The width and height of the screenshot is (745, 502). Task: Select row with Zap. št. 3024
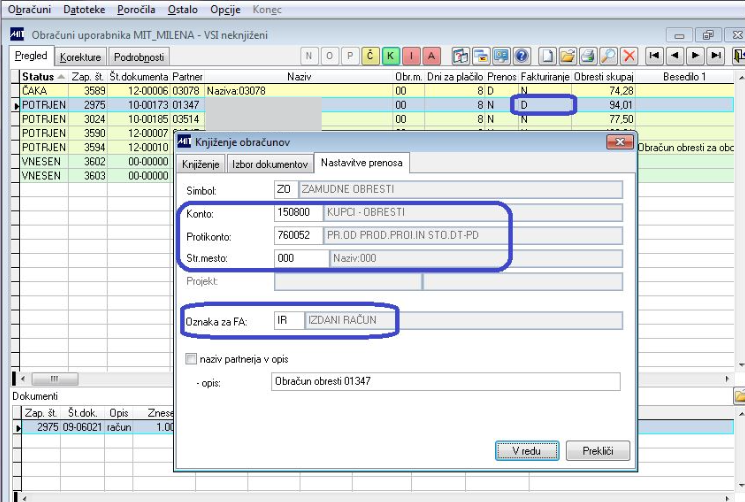pos(376,119)
